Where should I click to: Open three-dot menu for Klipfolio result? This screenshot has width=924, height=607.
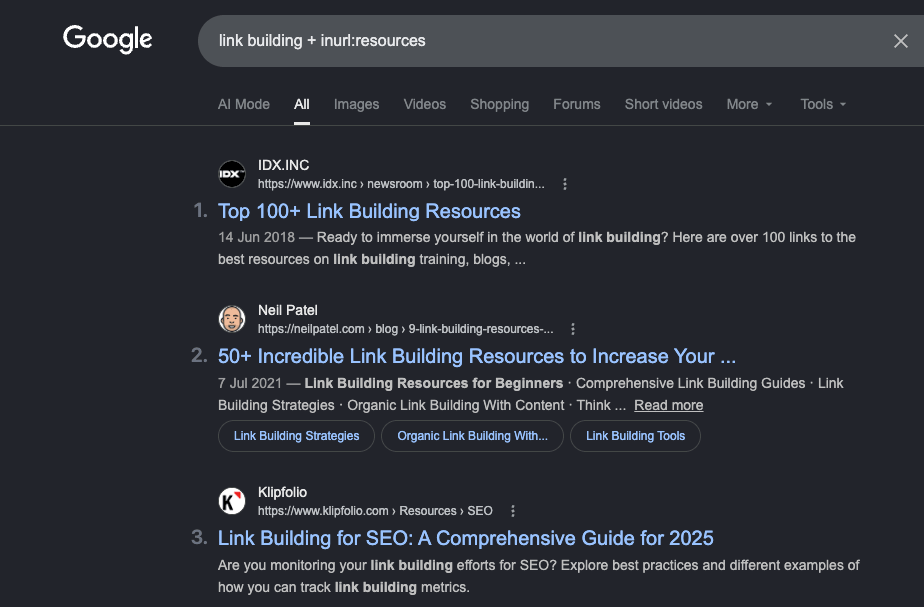[x=513, y=511]
